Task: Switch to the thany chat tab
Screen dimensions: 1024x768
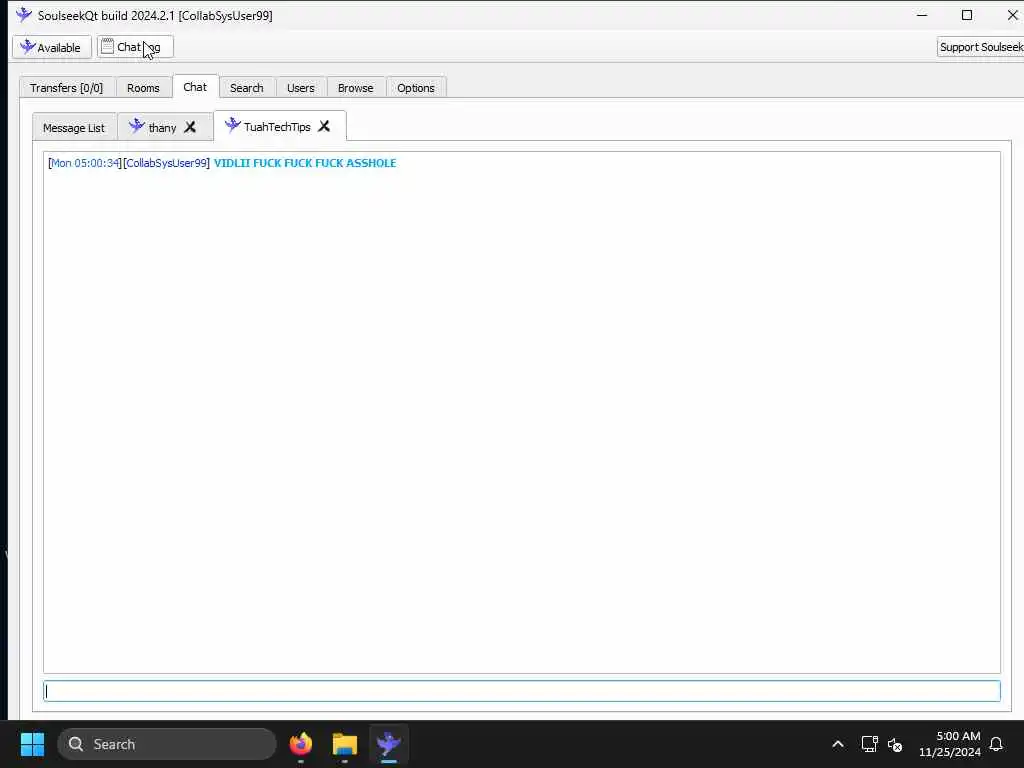Action: tap(162, 127)
